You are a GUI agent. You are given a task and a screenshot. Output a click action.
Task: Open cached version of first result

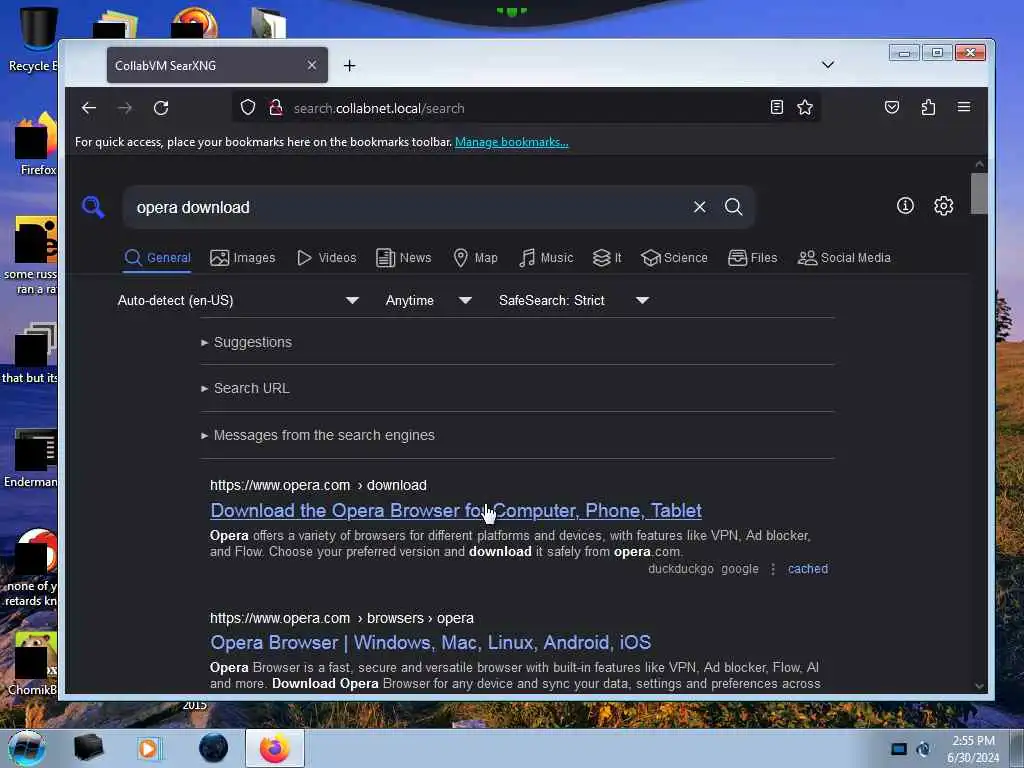[808, 569]
